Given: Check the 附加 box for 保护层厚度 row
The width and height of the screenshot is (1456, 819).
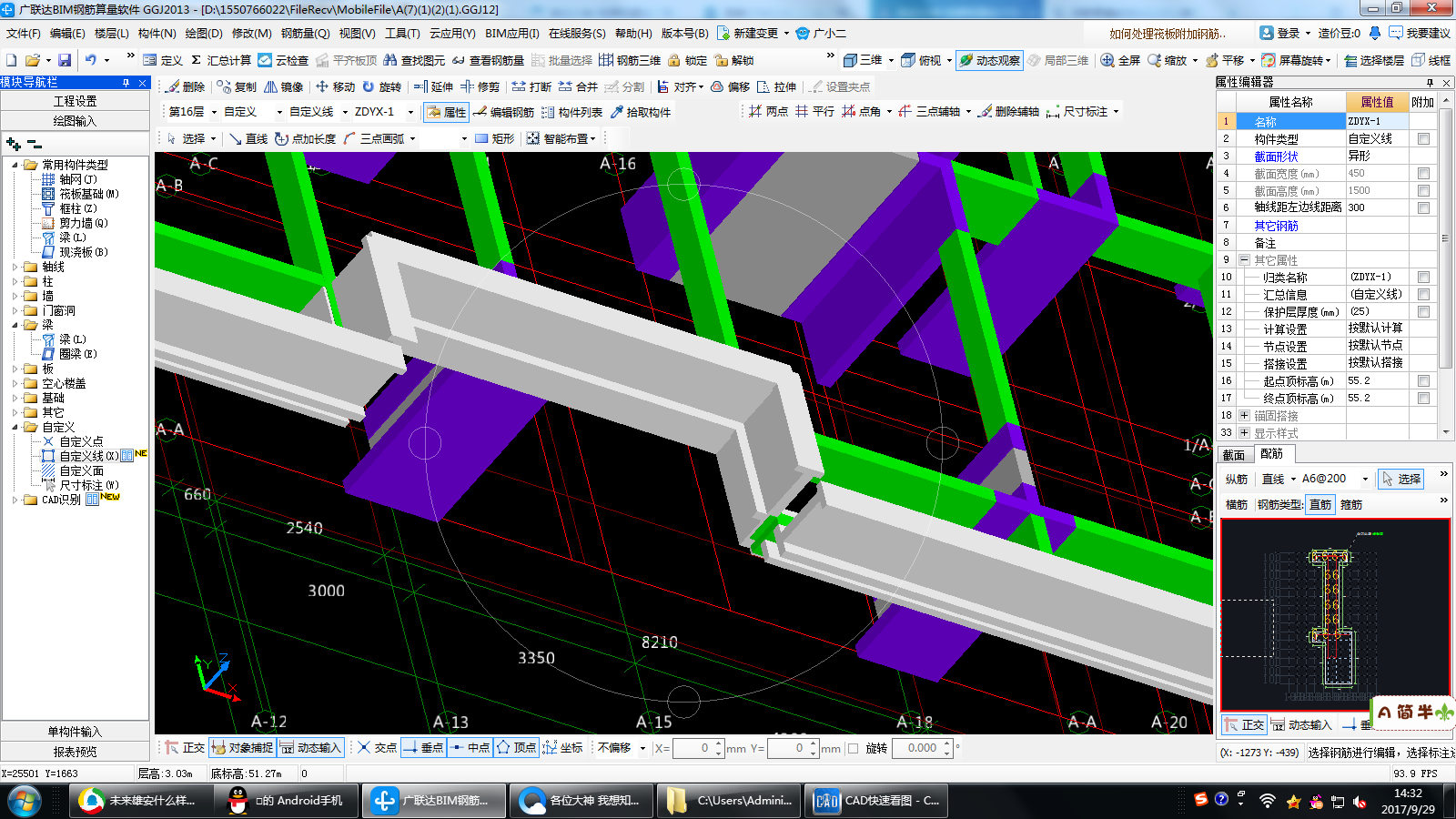Looking at the screenshot, I should point(1423,312).
